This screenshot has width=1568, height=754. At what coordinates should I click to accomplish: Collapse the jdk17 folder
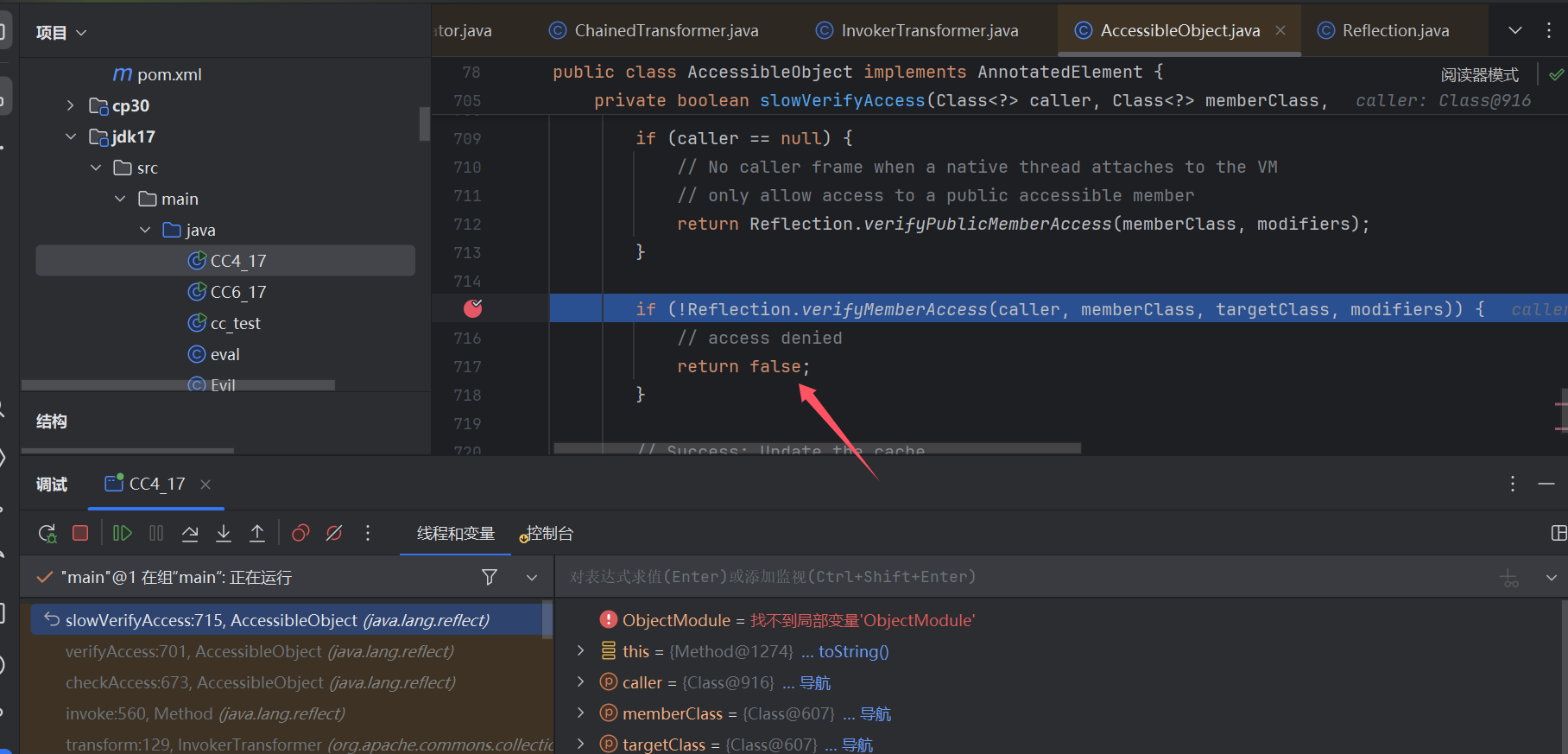coord(71,136)
